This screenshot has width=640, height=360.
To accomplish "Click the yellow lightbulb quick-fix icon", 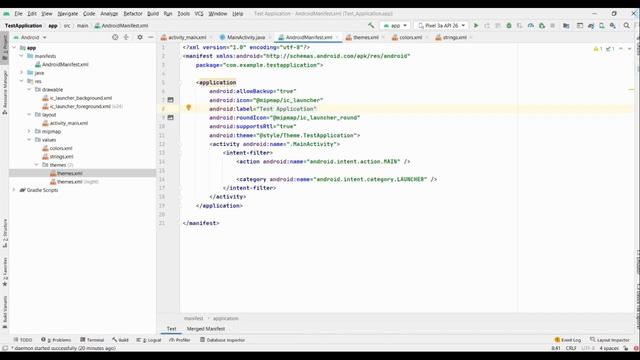I will click(x=189, y=107).
